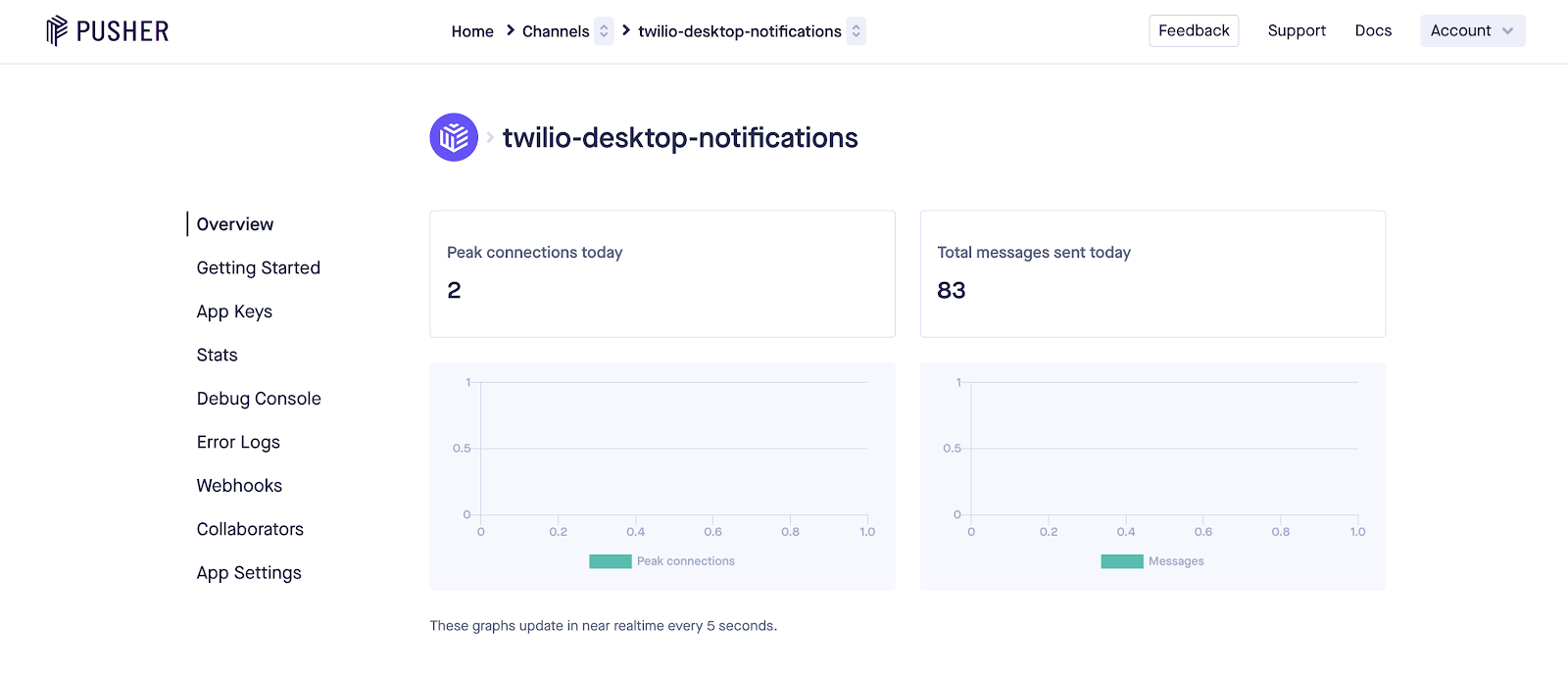Click the graphs update realtime note
The height and width of the screenshot is (674, 1568).
[x=604, y=626]
